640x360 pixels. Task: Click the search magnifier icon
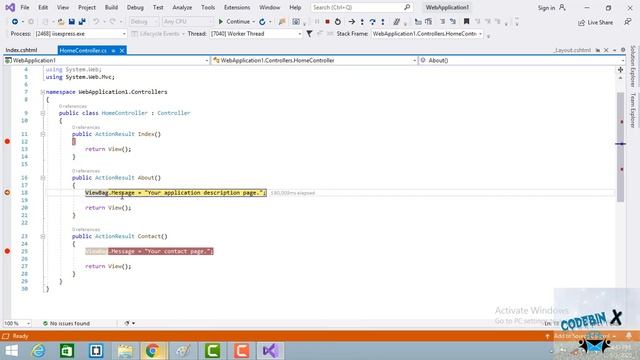[407, 7]
